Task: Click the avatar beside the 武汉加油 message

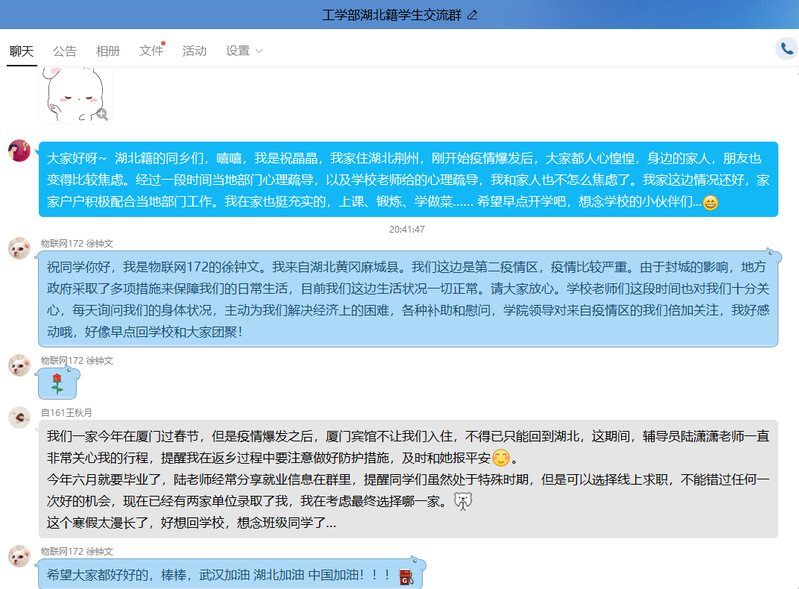Action: point(18,556)
